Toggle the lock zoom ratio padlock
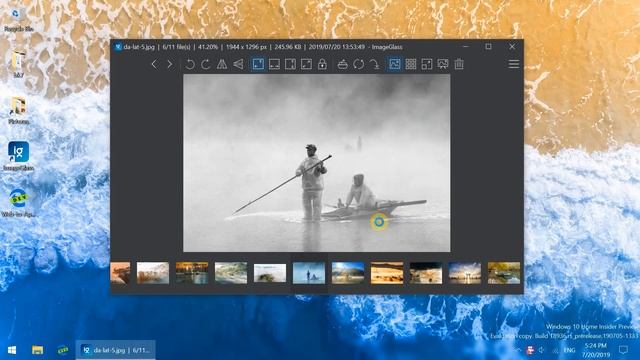 click(x=322, y=64)
